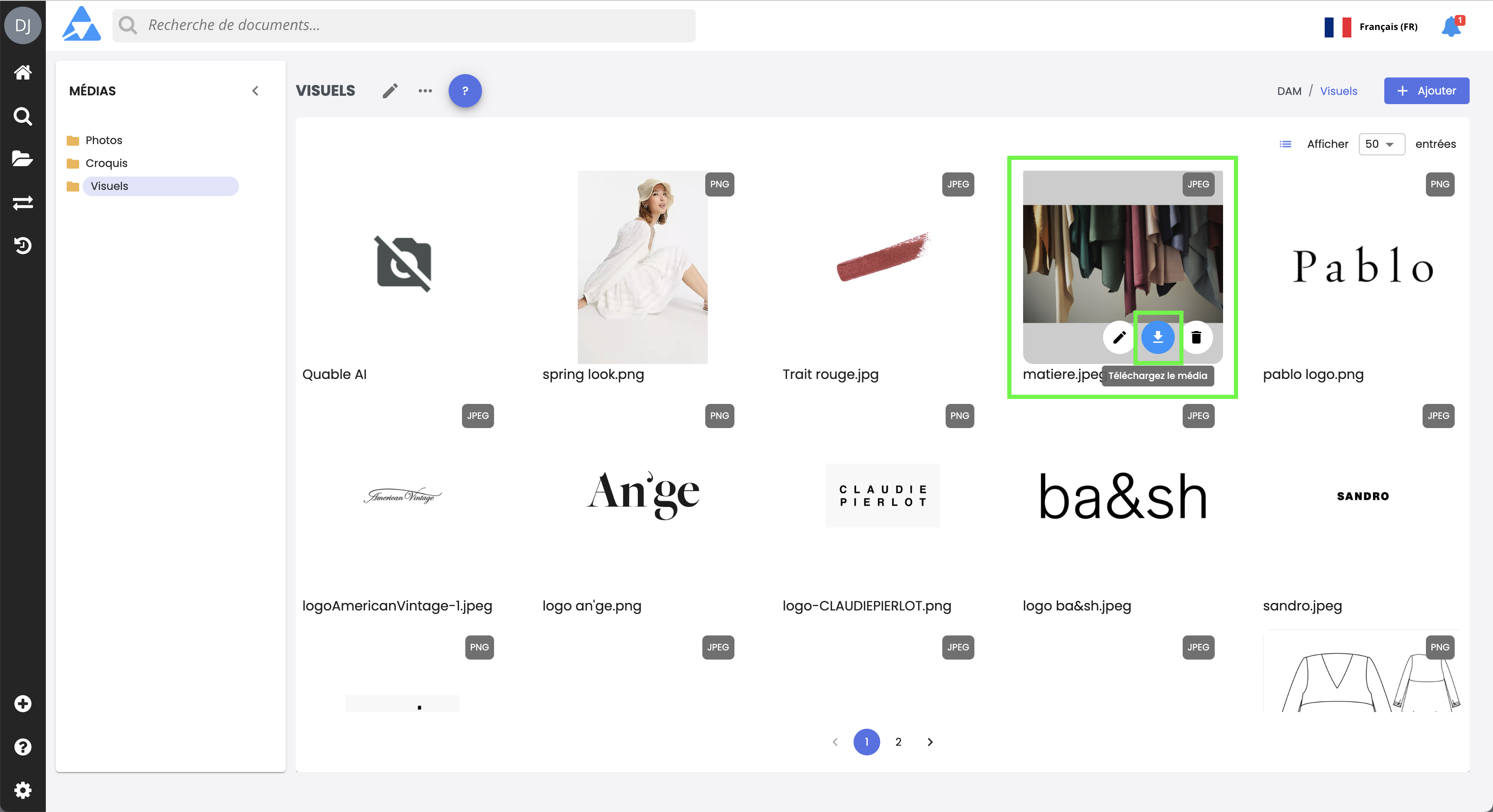Click the PNG badge on spring look.png
Screen dimensions: 1493x812
point(719,184)
